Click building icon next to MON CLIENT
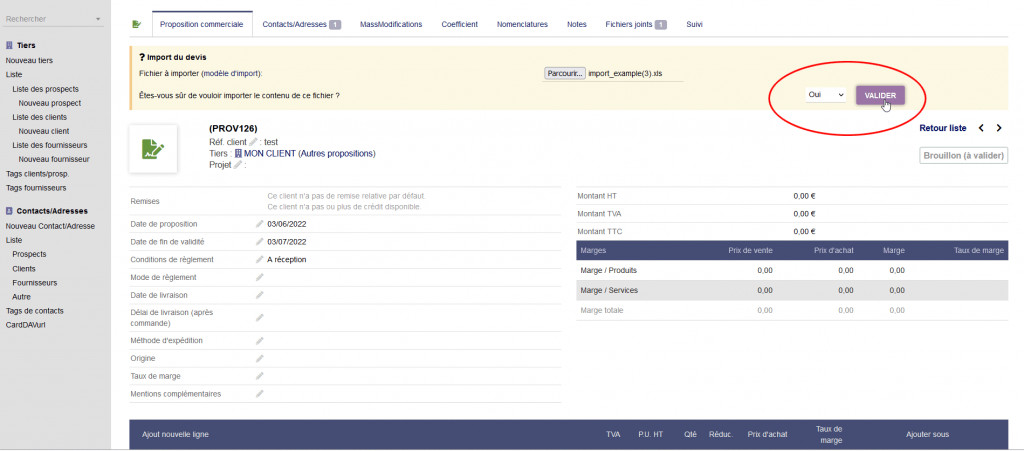 238,153
